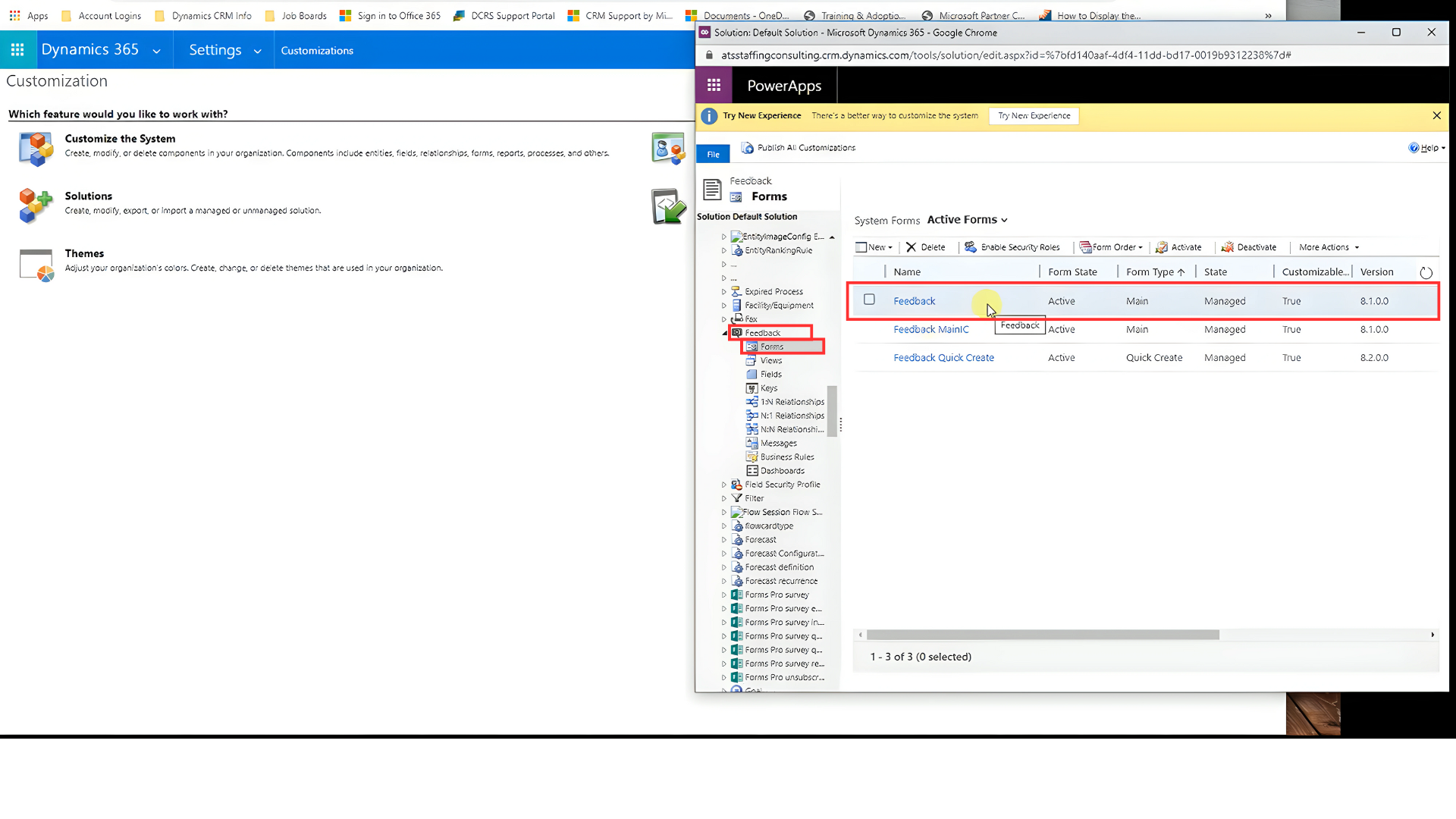Sort by the Form State column header

[x=1072, y=272]
